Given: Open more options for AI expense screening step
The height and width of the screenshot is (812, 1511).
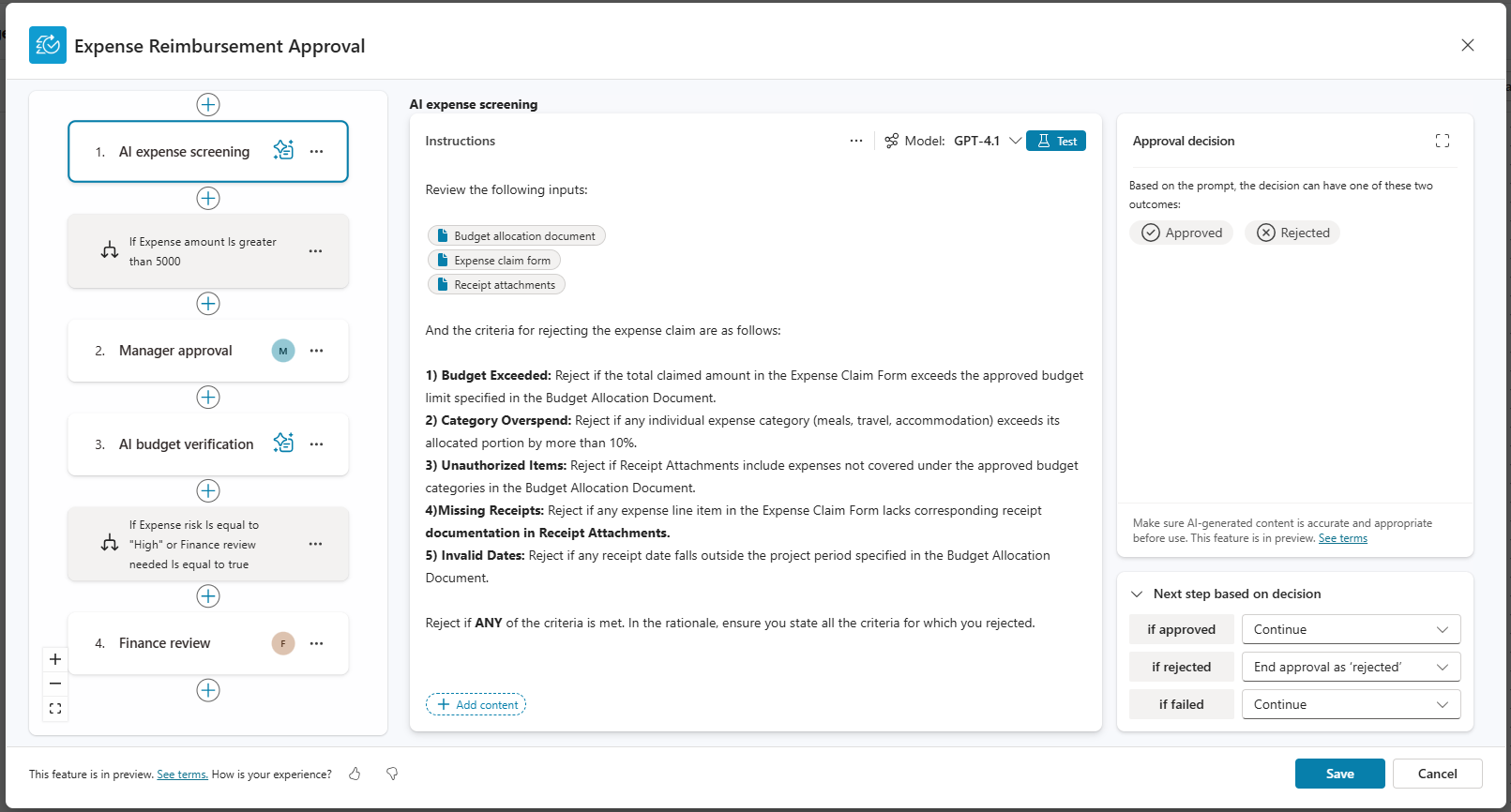Looking at the screenshot, I should tap(317, 151).
